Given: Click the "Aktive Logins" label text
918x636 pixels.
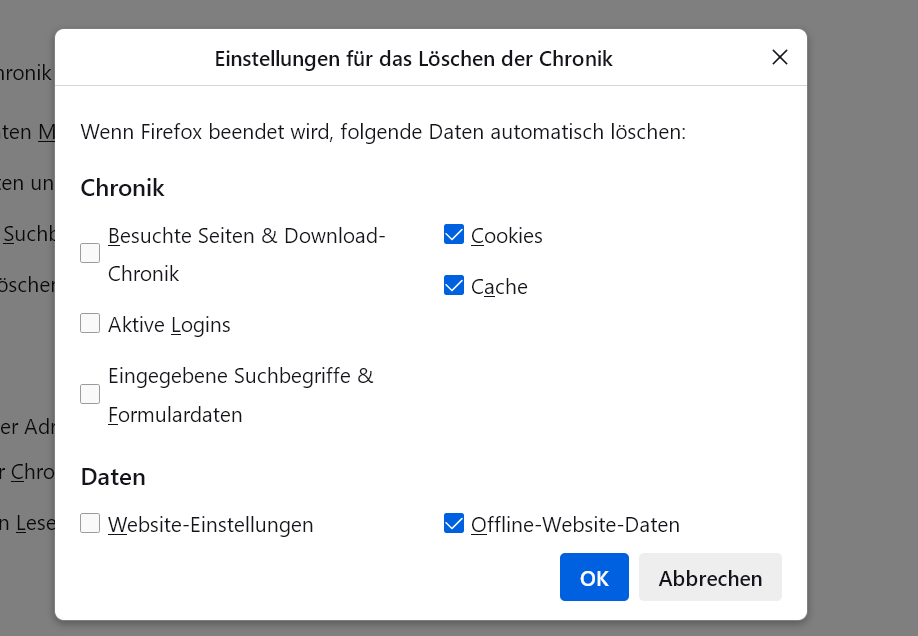Looking at the screenshot, I should click(x=169, y=325).
